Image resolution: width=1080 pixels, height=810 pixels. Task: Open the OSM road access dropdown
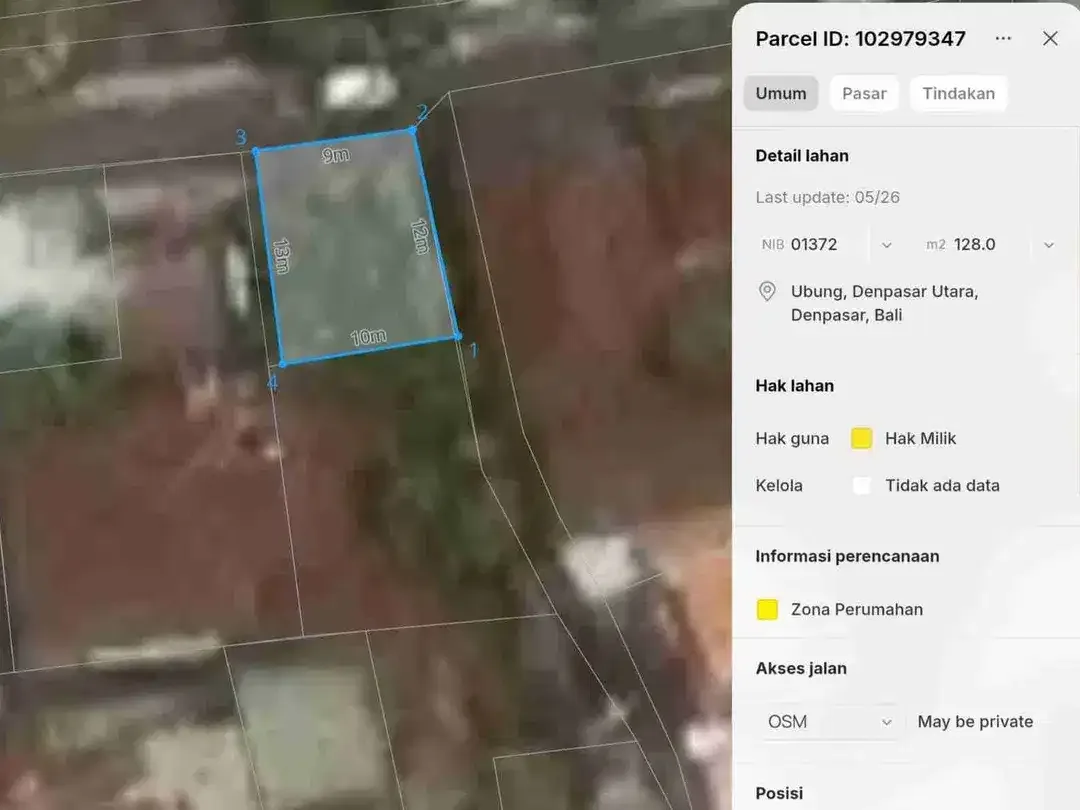point(829,722)
